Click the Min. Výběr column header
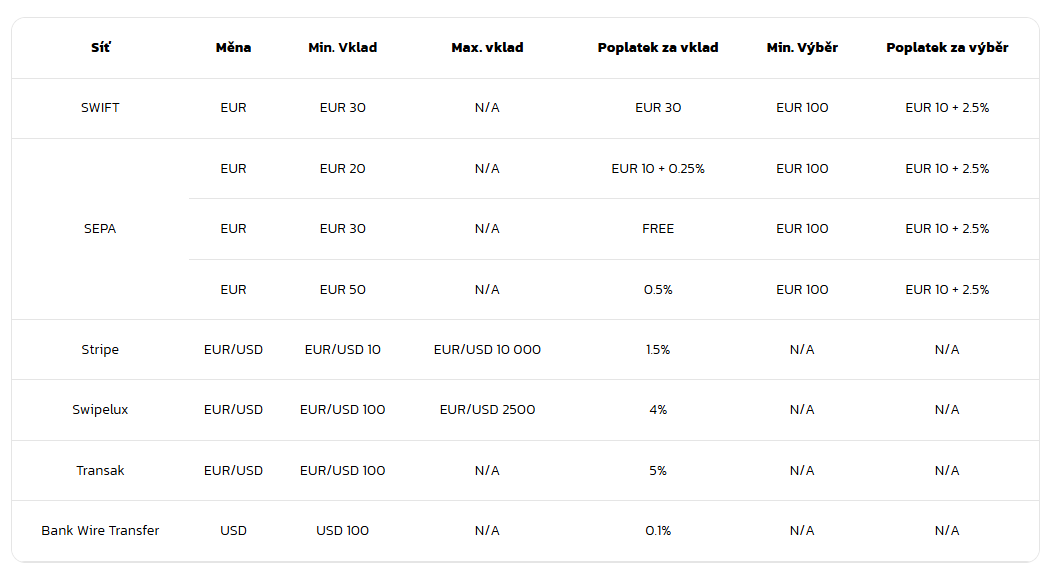 [x=802, y=48]
